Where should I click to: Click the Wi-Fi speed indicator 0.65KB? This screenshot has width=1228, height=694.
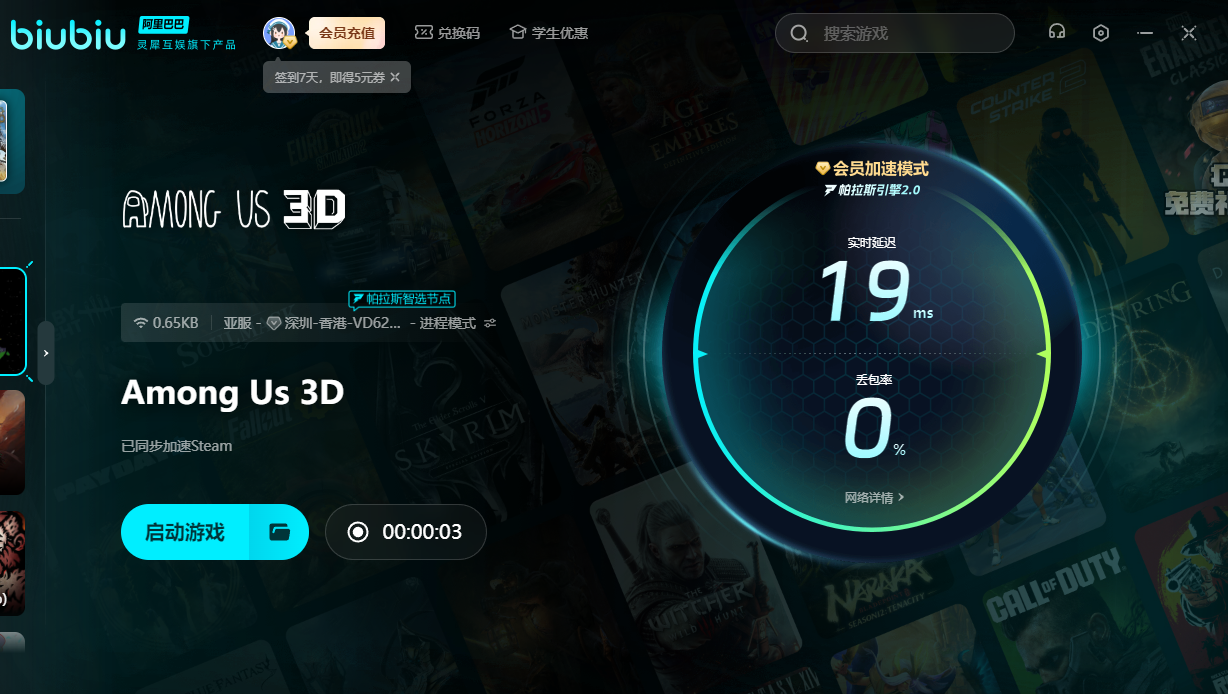pos(166,323)
